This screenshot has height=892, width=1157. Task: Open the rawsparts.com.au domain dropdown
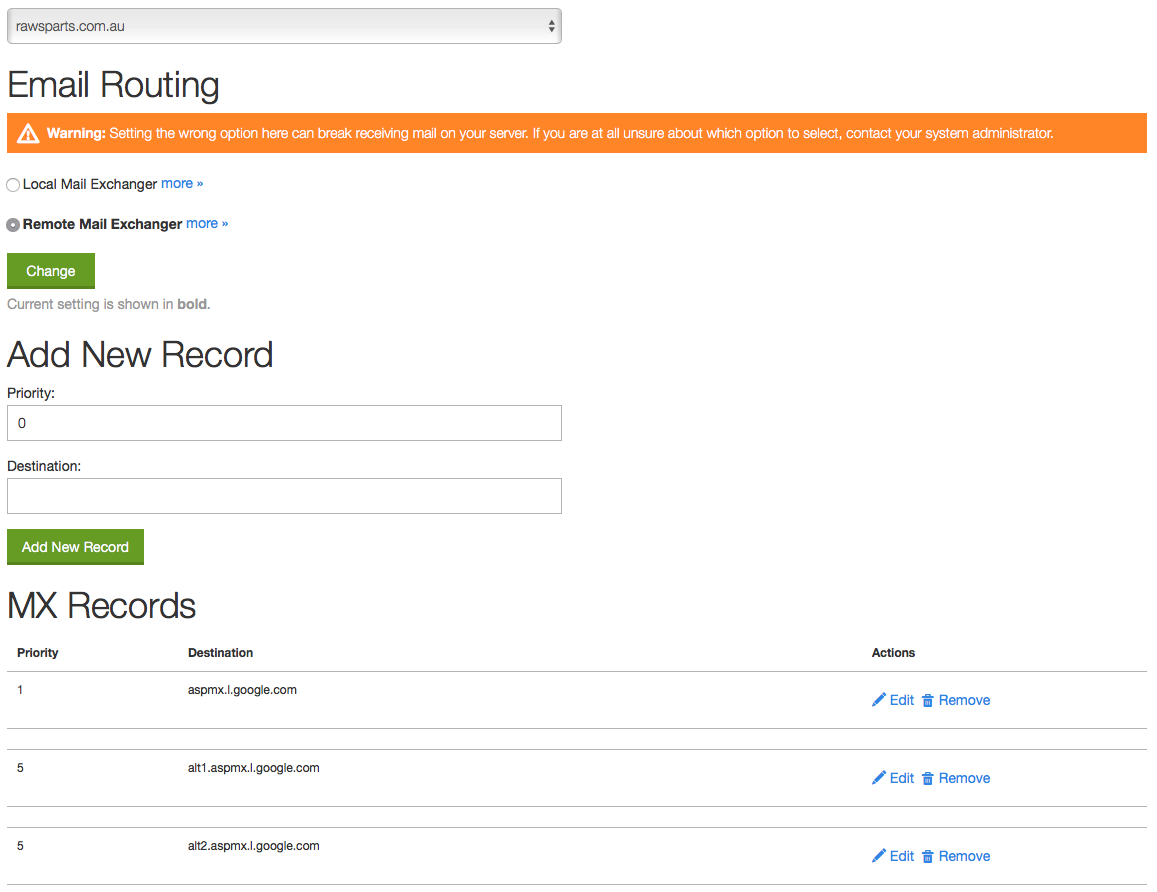pos(284,26)
